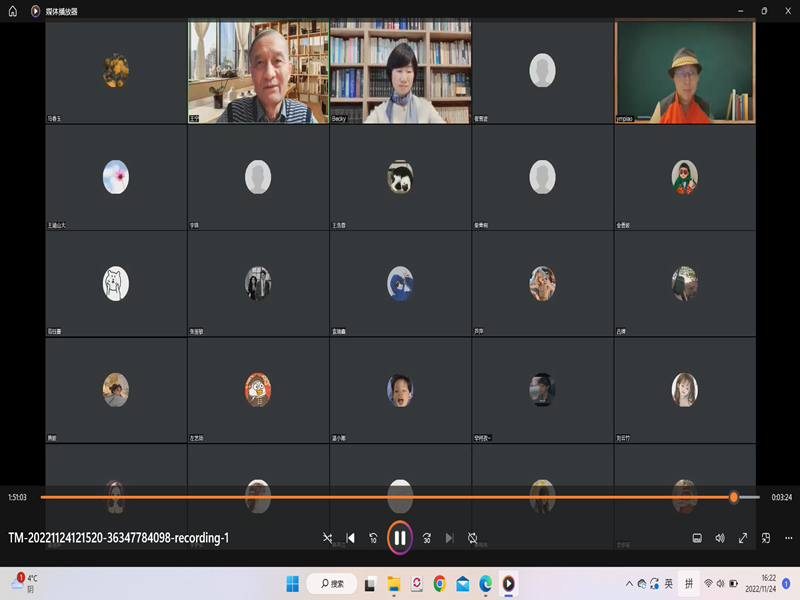Toggle shuffle mode
800x600 pixels.
pyautogui.click(x=327, y=538)
